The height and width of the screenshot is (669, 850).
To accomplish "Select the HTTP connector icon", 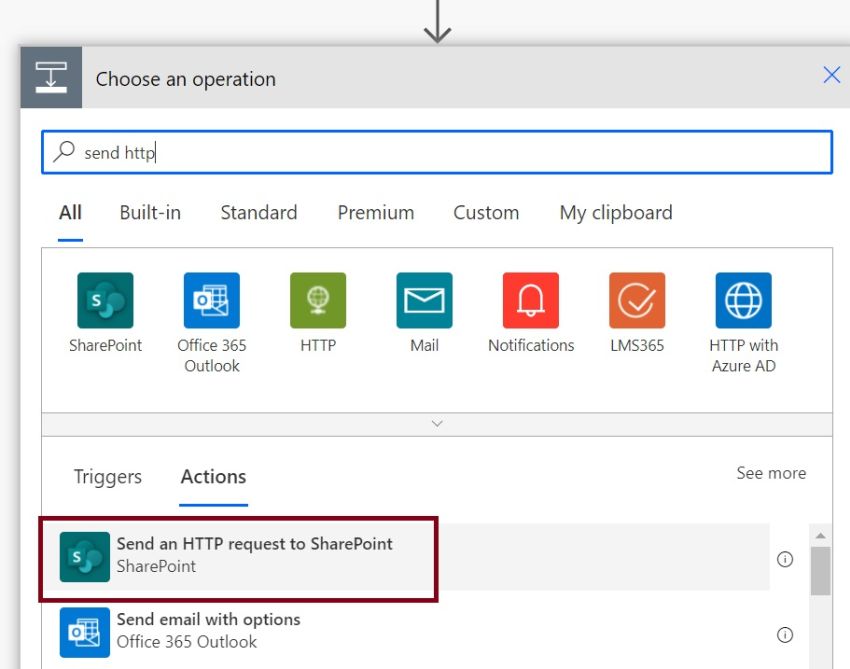I will pos(318,300).
